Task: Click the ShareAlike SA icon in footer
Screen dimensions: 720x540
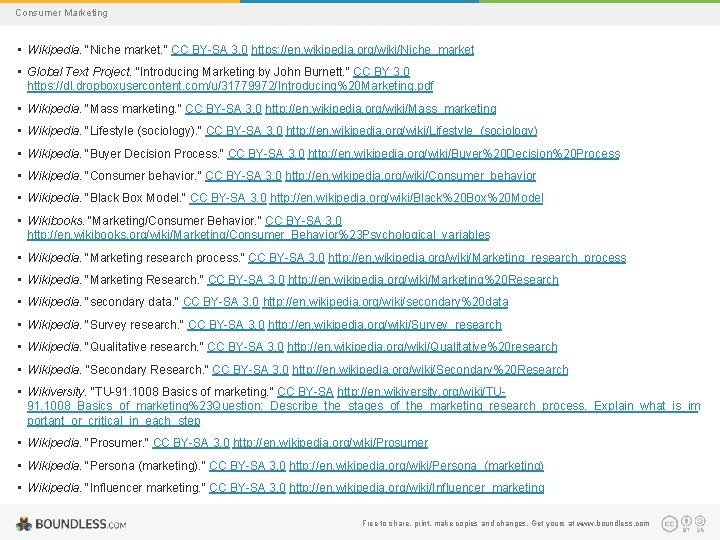Action: click(700, 523)
